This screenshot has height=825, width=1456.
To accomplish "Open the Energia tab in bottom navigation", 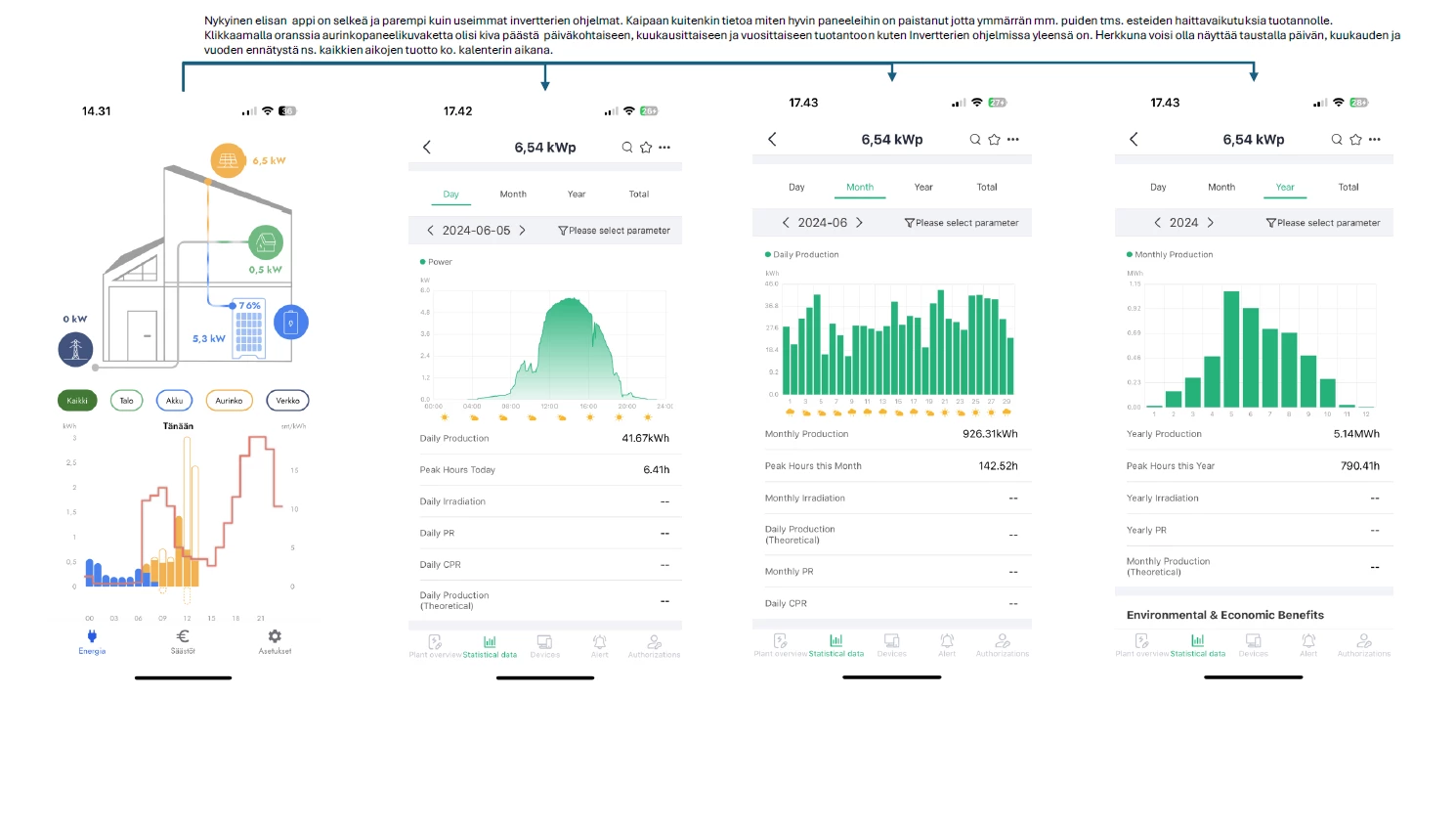I will (x=92, y=642).
